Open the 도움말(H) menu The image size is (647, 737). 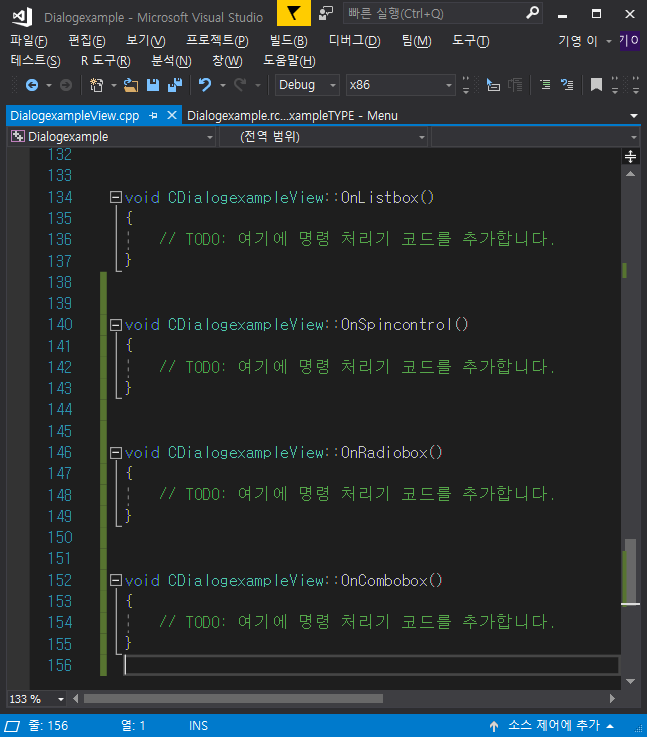[x=289, y=61]
